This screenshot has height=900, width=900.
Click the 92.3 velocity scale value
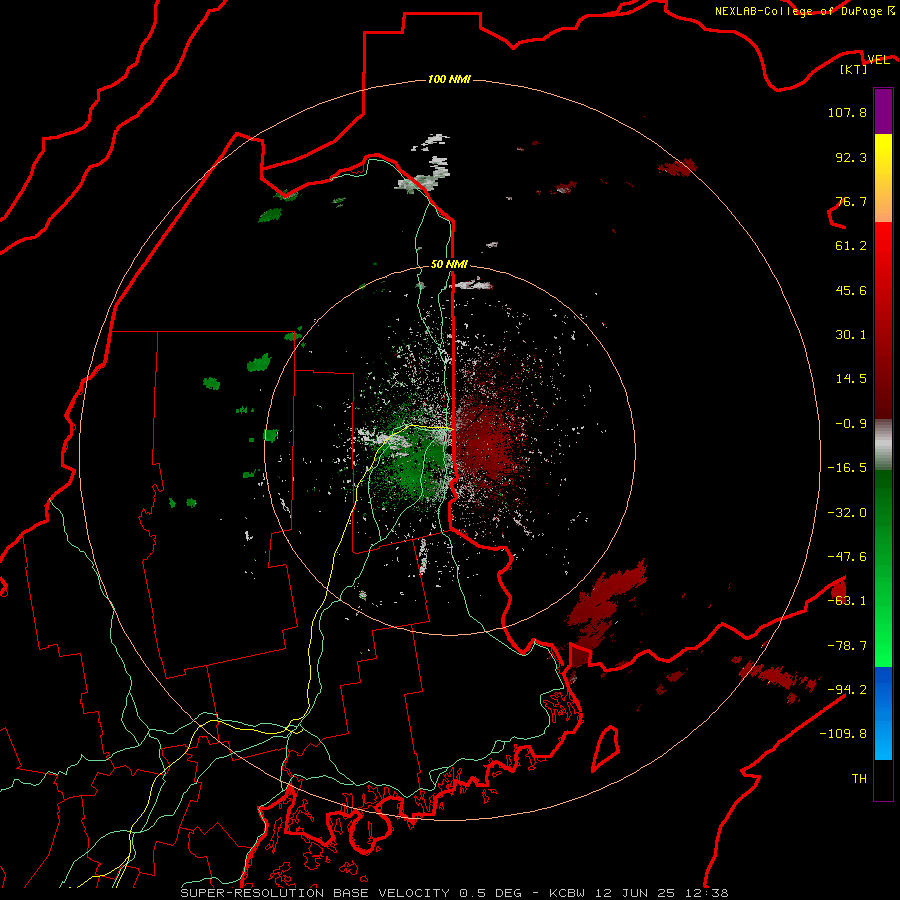click(x=851, y=157)
